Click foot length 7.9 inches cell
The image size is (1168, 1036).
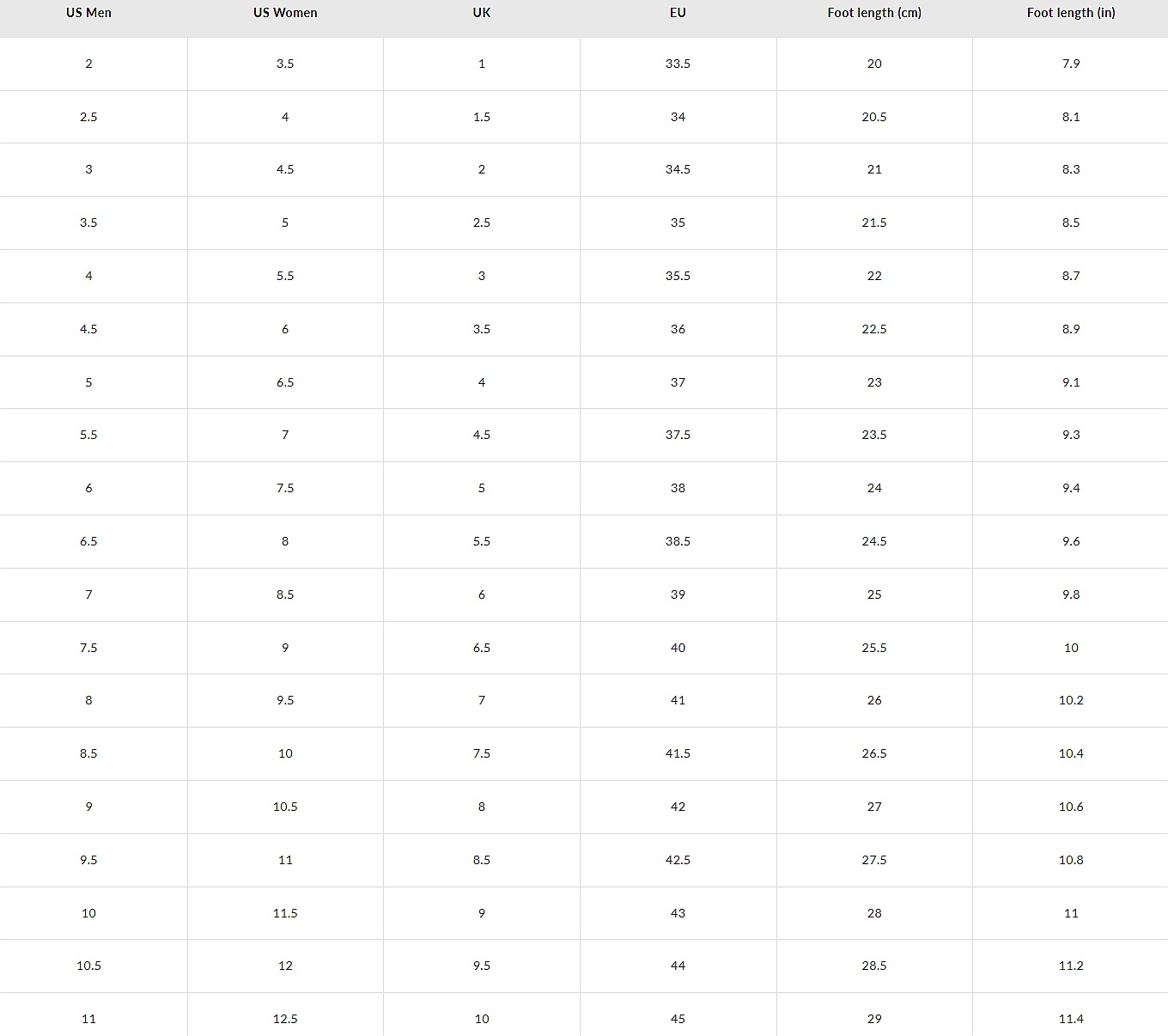click(1071, 64)
